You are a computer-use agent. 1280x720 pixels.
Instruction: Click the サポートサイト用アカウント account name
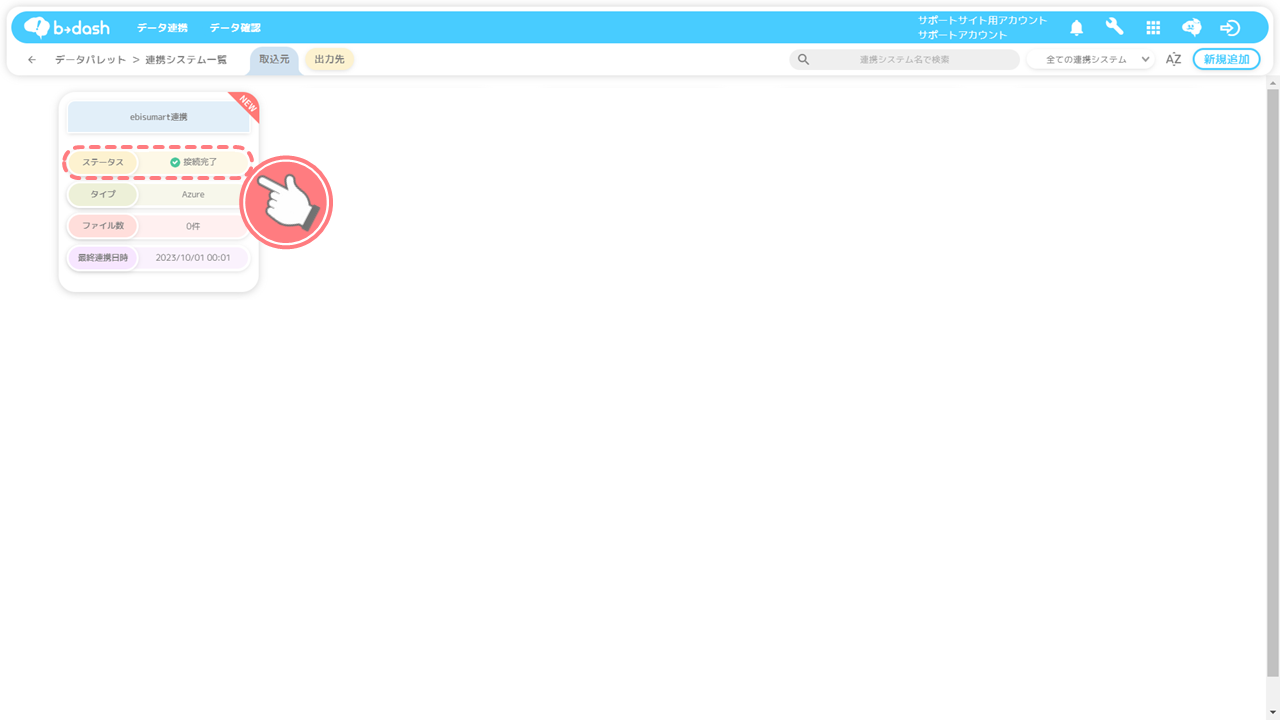click(982, 20)
